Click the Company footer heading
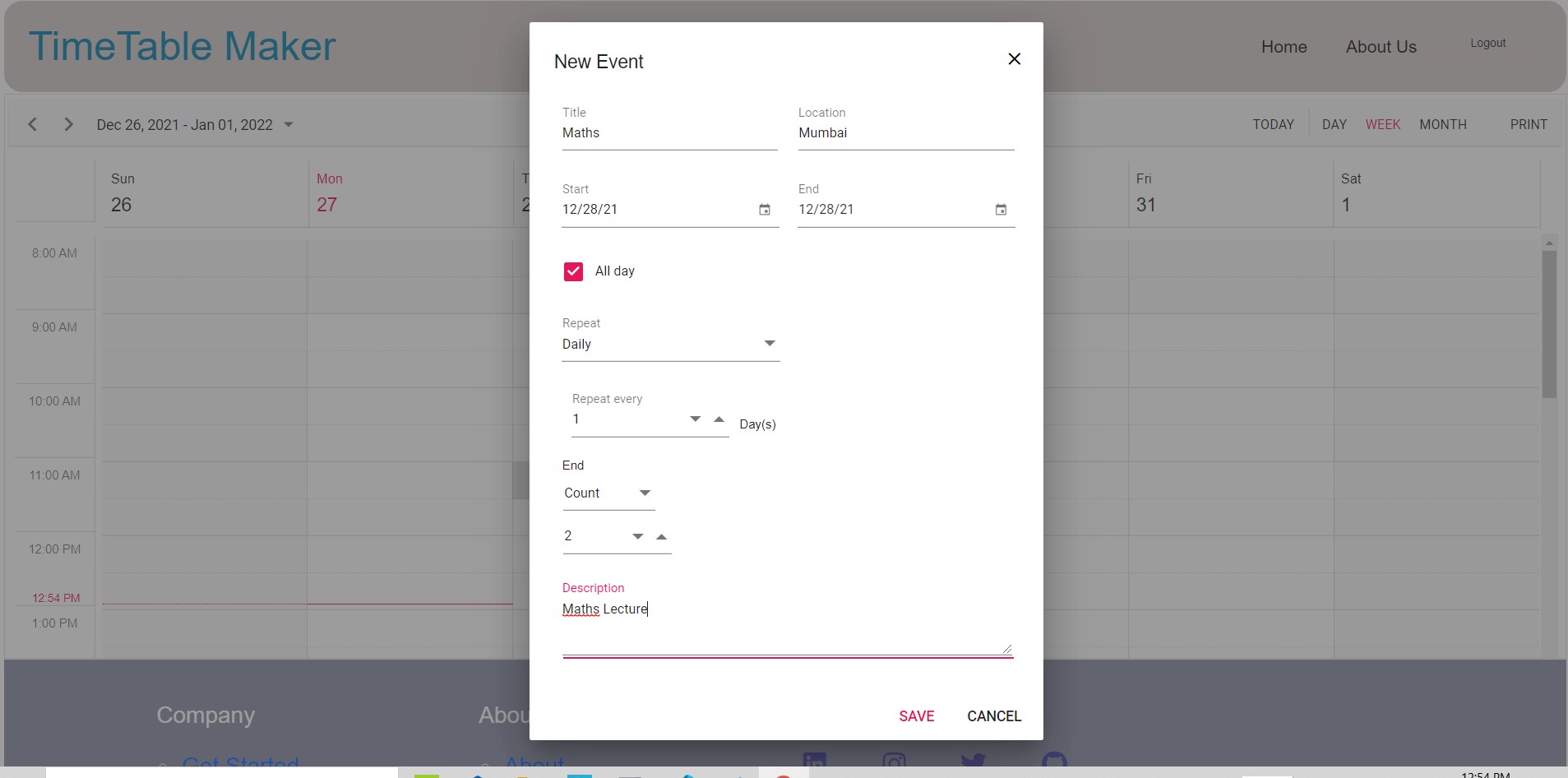 [x=206, y=715]
